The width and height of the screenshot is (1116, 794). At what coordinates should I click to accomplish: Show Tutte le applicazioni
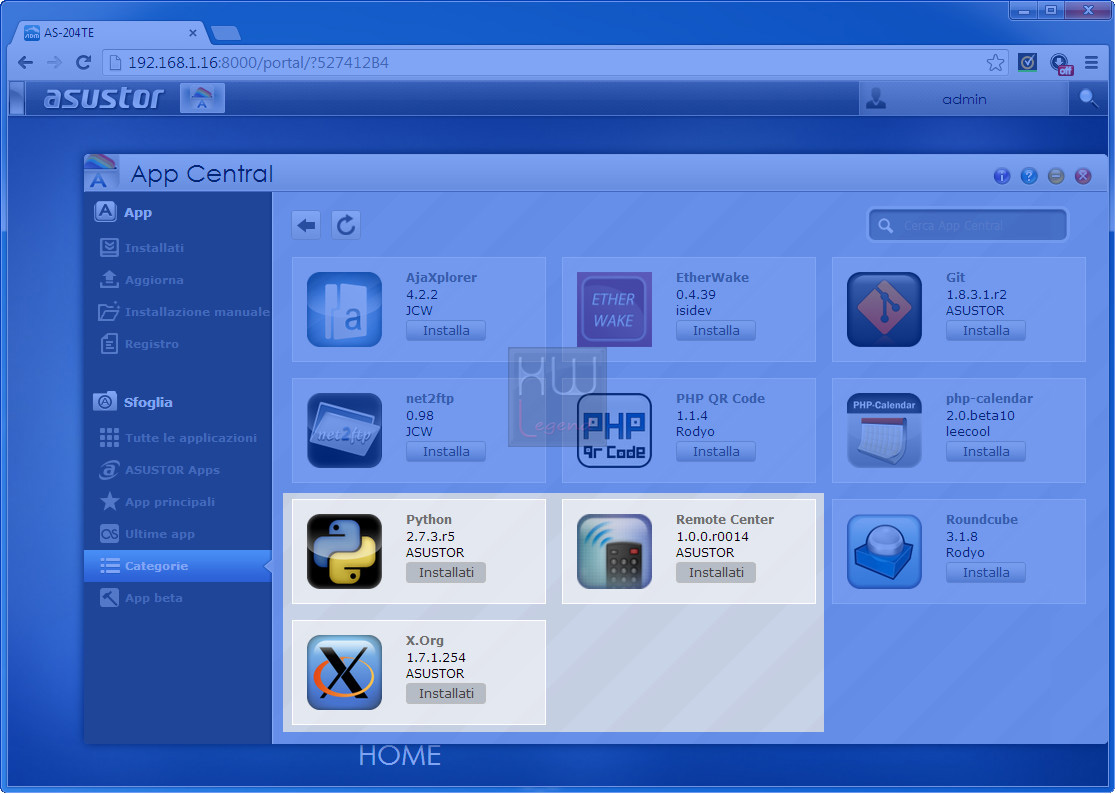click(x=178, y=438)
